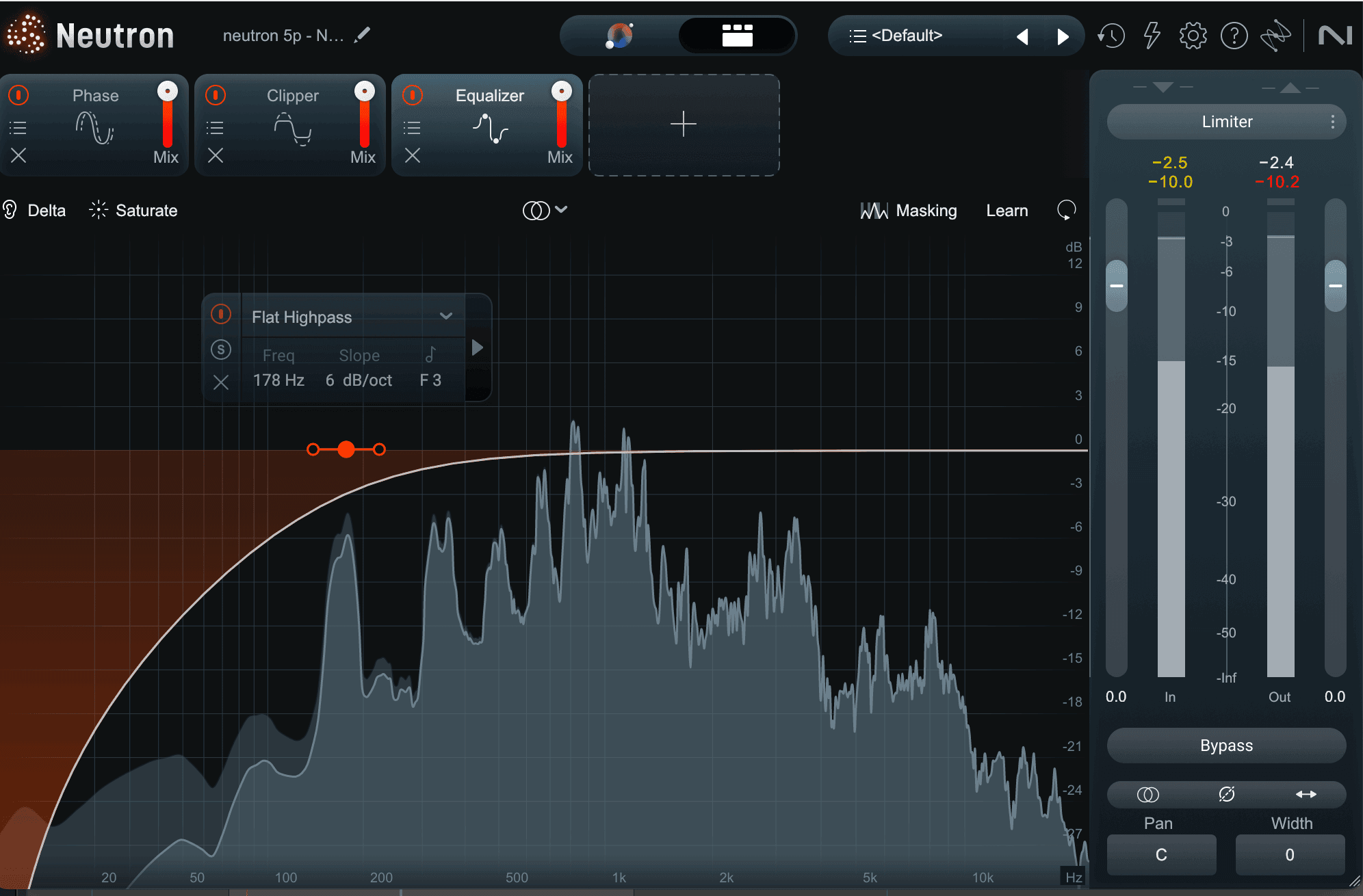Open the Limiter options three-dot menu

click(x=1332, y=122)
